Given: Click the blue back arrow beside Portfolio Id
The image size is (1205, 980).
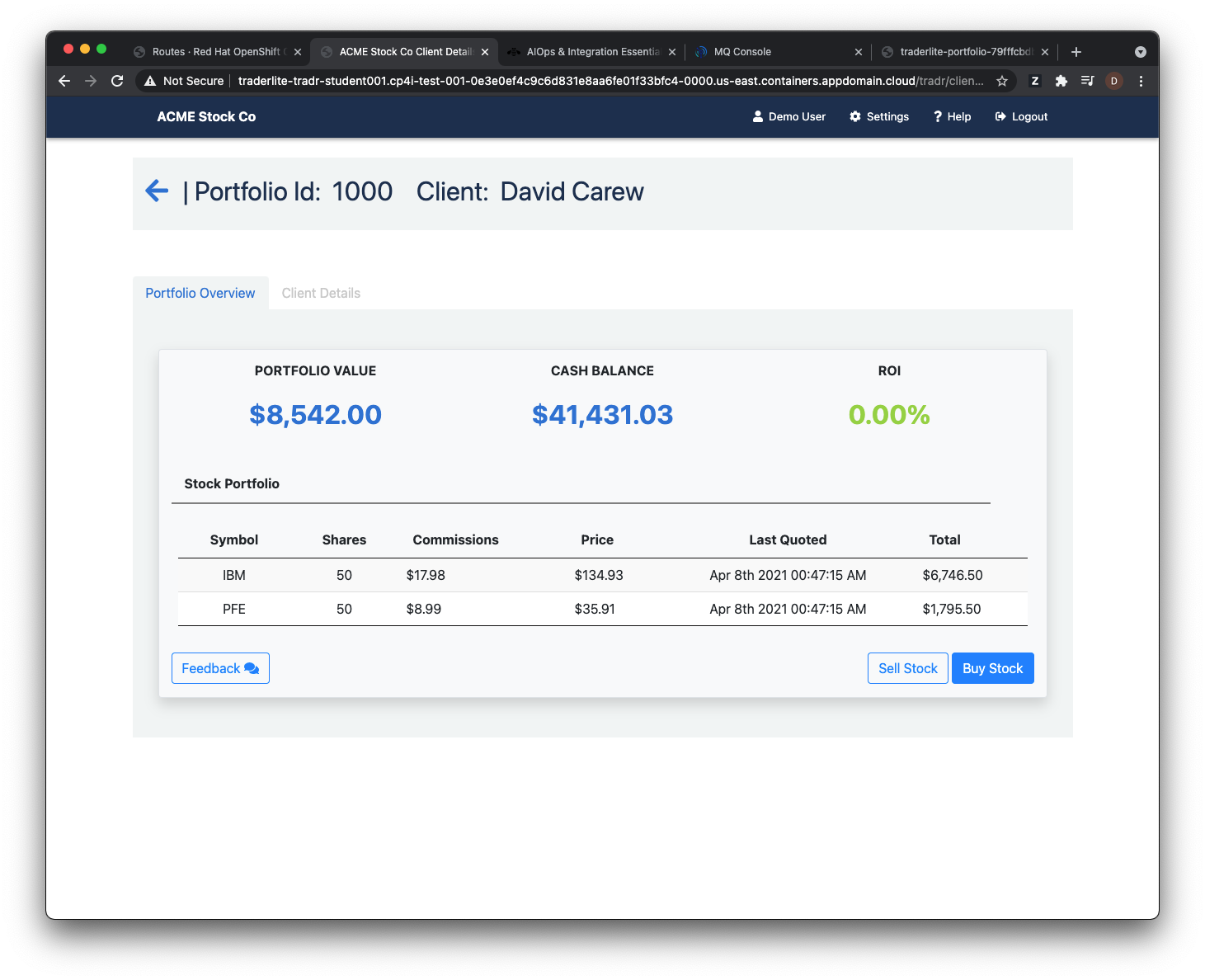Looking at the screenshot, I should tap(157, 191).
